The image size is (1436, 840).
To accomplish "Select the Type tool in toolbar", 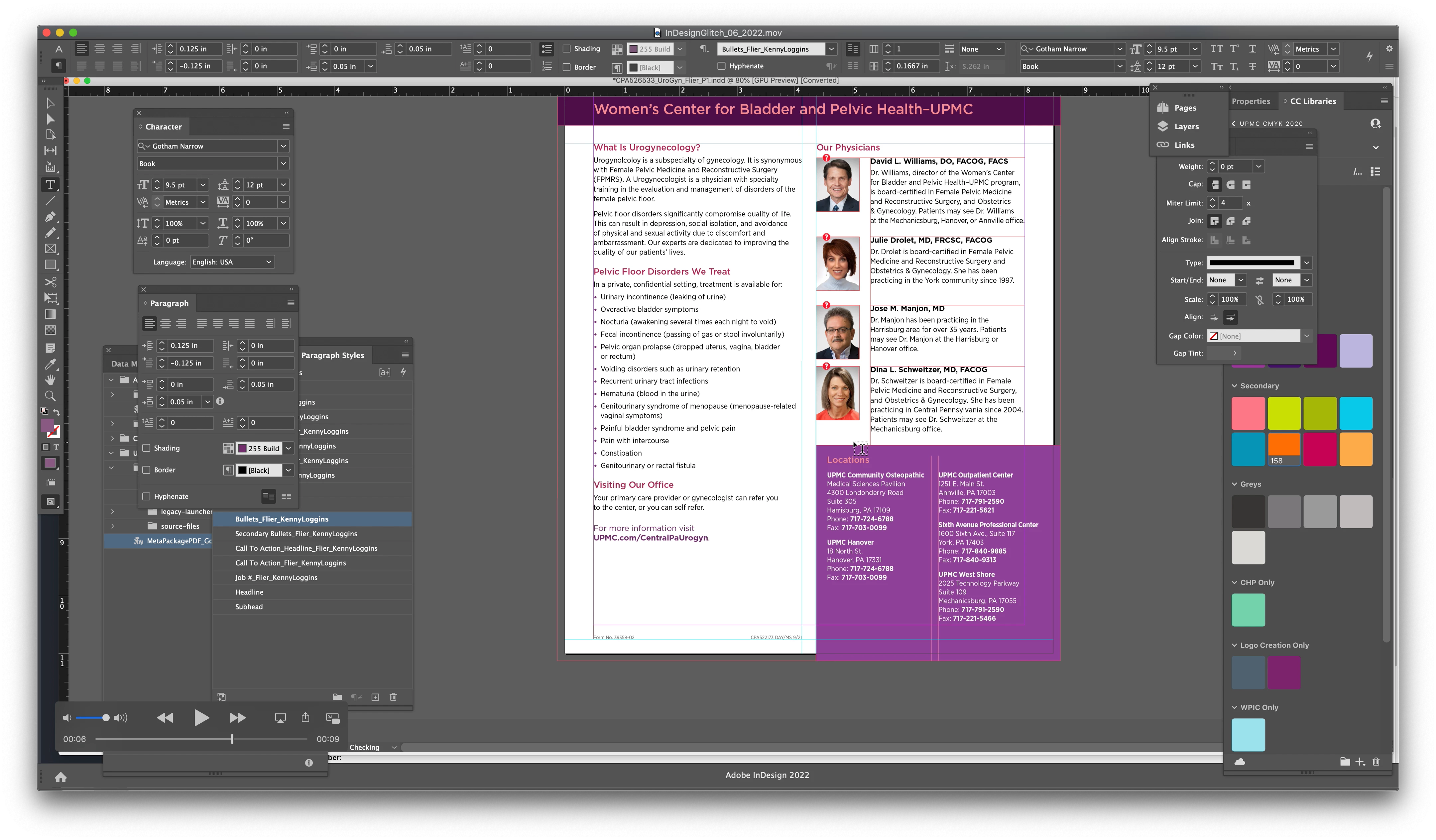I will (x=50, y=184).
